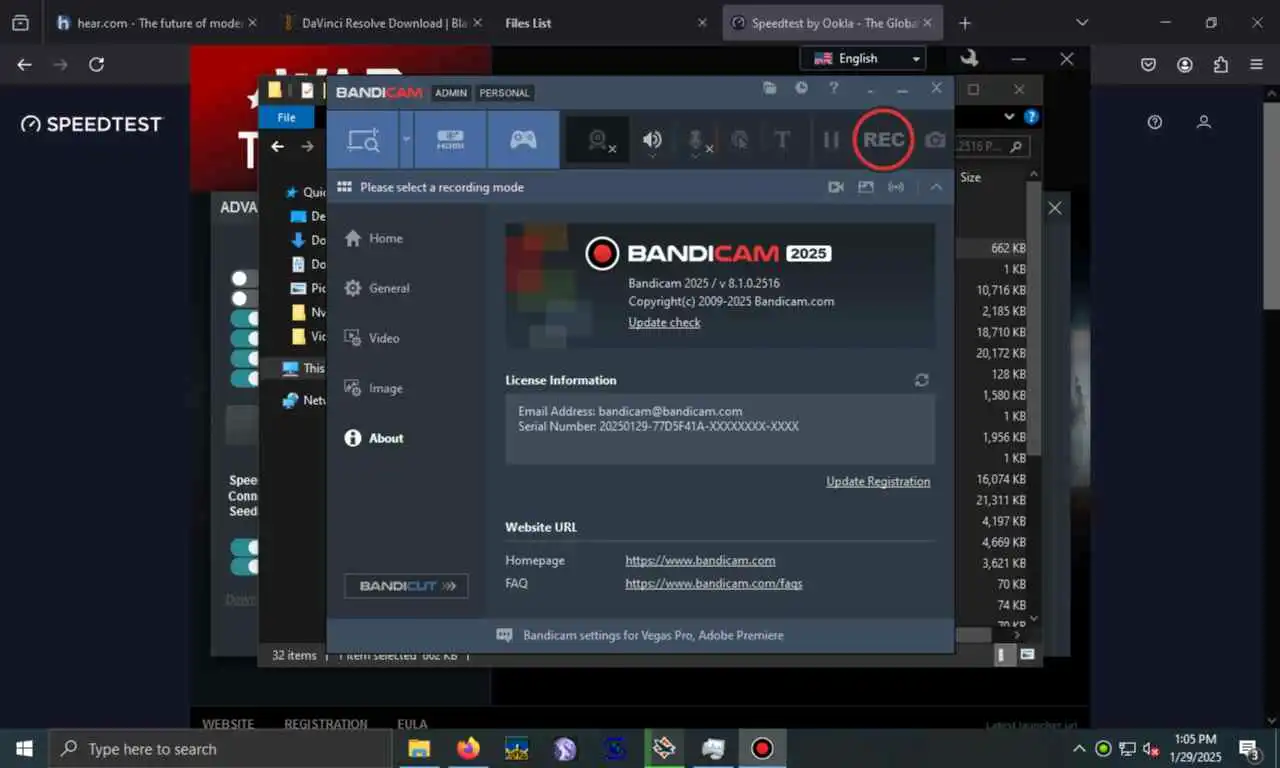Select Quick access star in Explorer pane
The width and height of the screenshot is (1280, 768).
pos(291,192)
